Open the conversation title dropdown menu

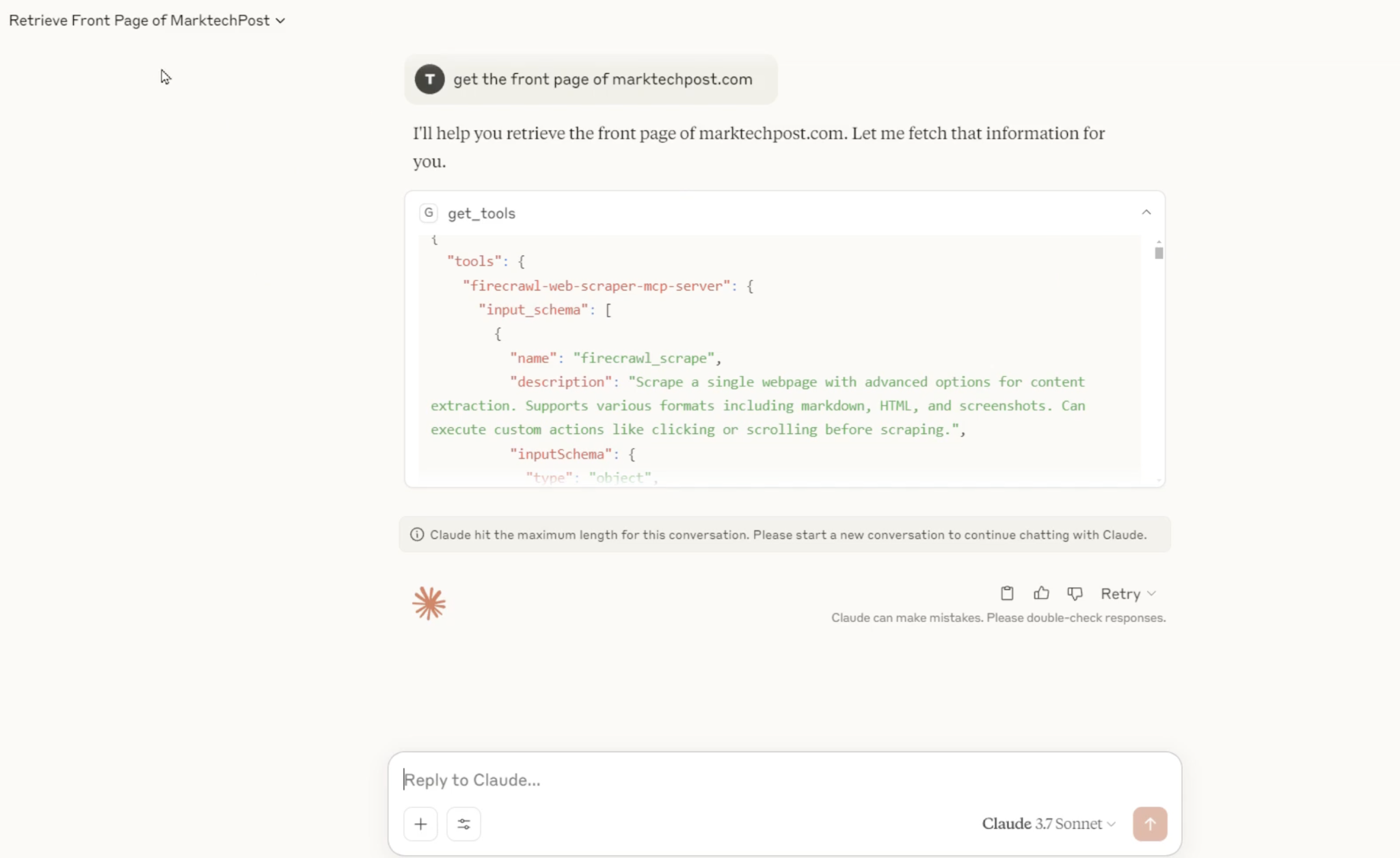click(x=146, y=21)
